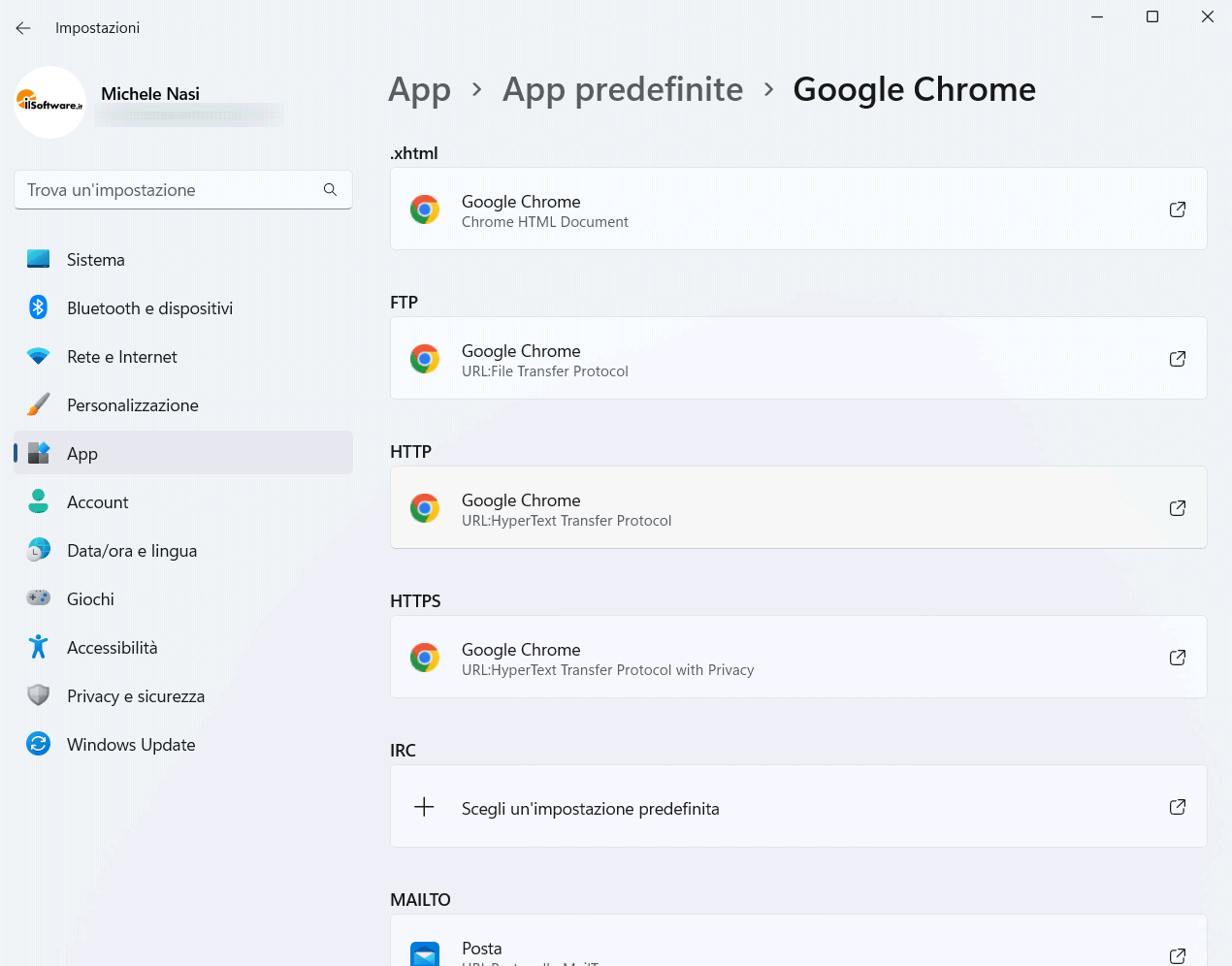Open Account settings section
1232x966 pixels.
point(183,502)
